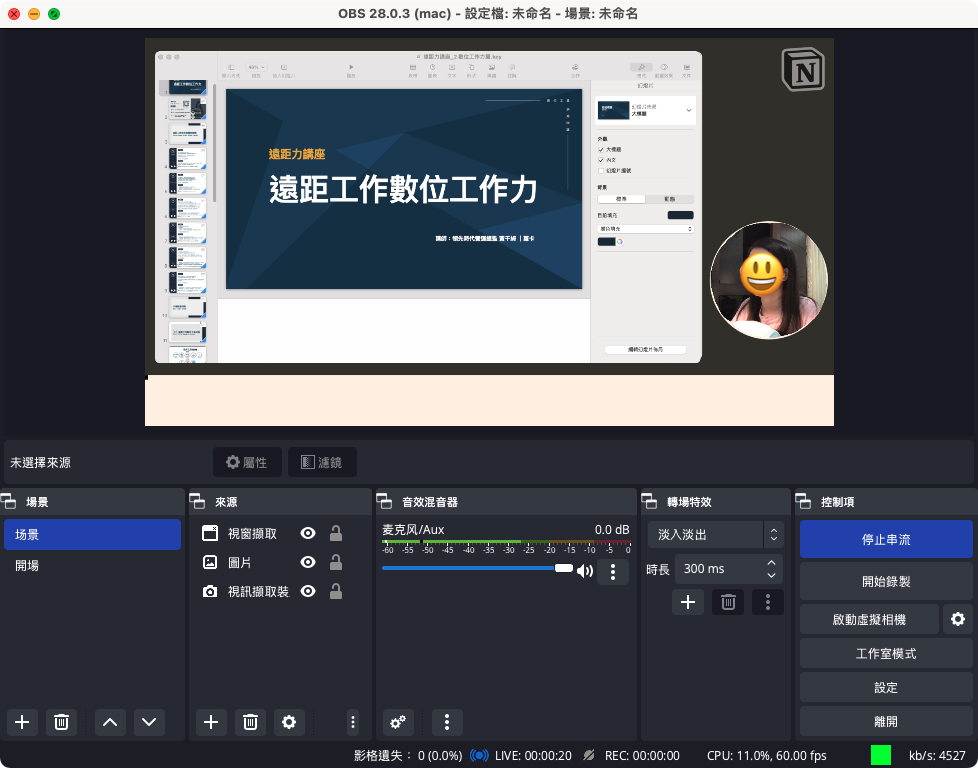
Task: Decrease 時長 duration with down stepper
Action: tap(772, 575)
